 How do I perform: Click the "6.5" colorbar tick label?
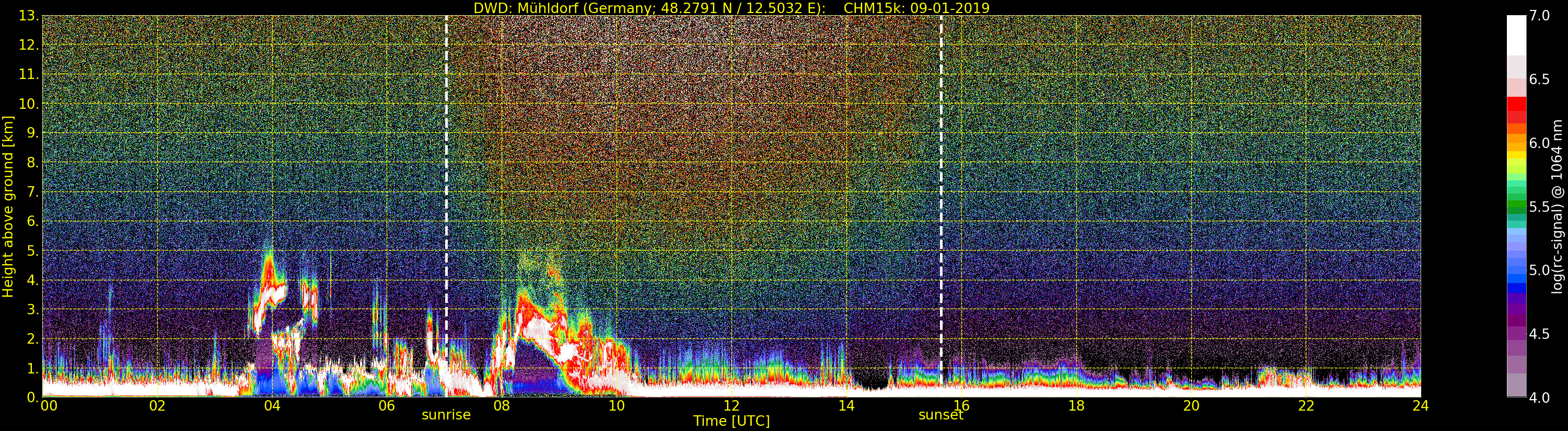(1539, 80)
